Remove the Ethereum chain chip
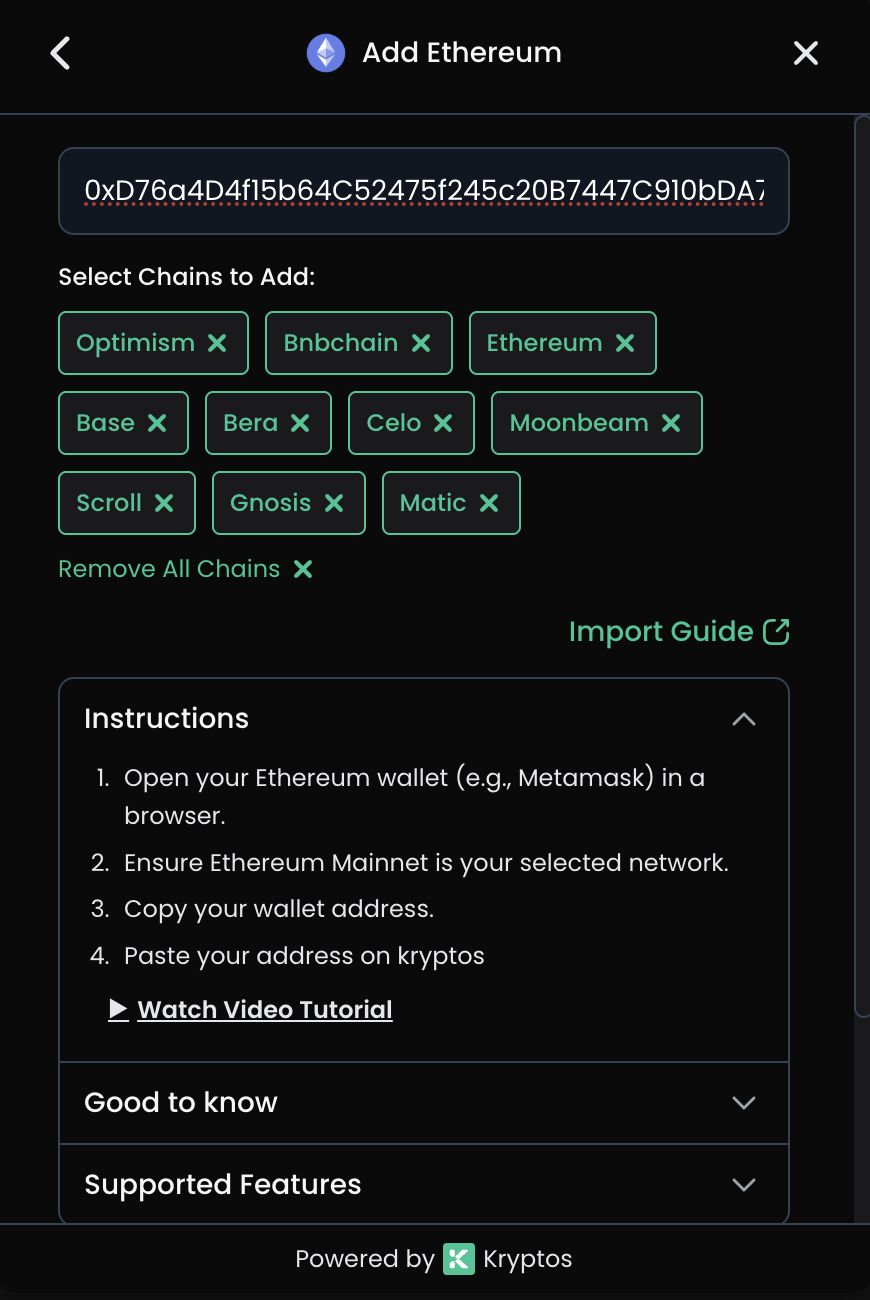870x1300 pixels. [626, 343]
